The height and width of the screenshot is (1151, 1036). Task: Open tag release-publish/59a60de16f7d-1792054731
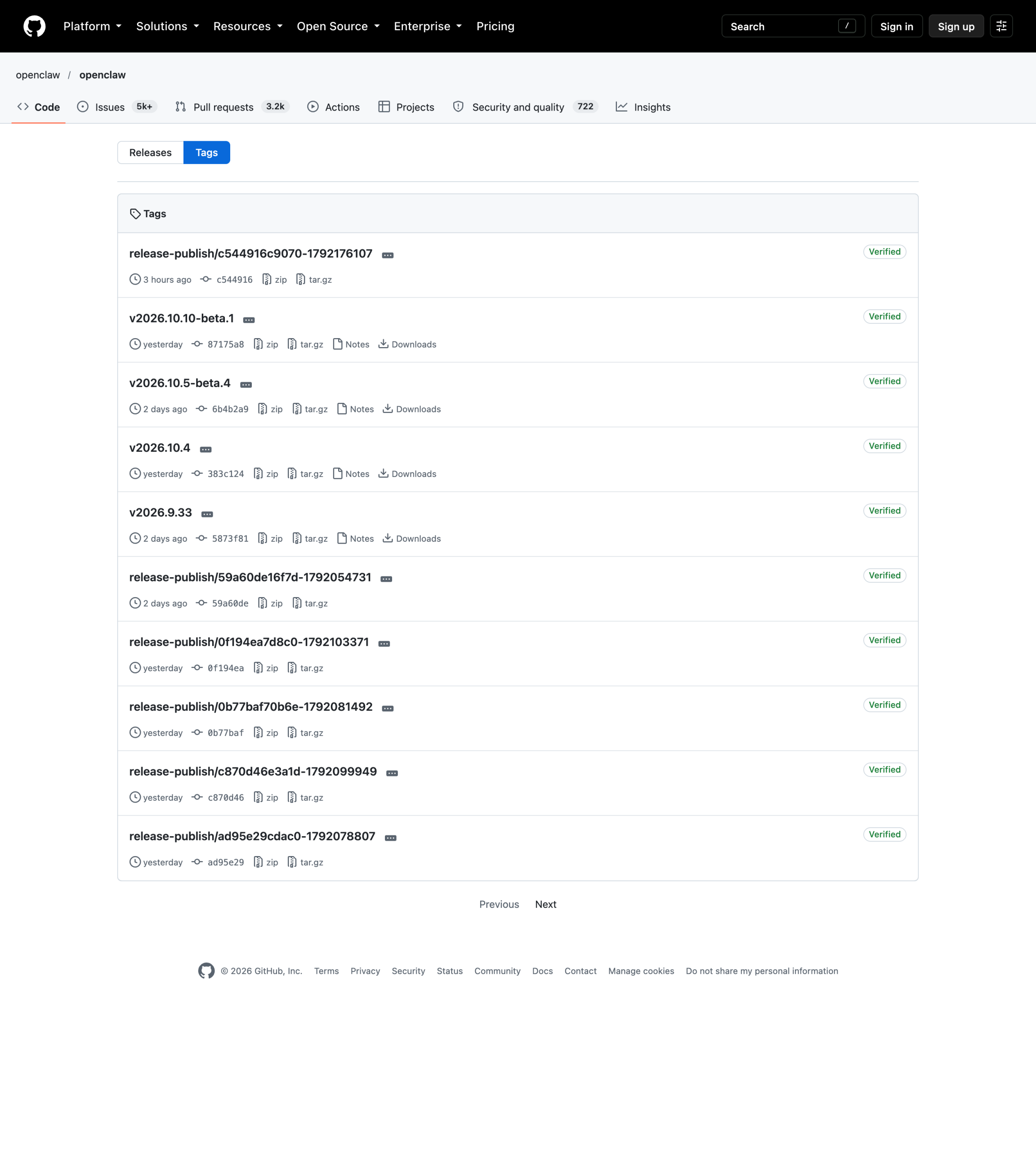click(250, 578)
